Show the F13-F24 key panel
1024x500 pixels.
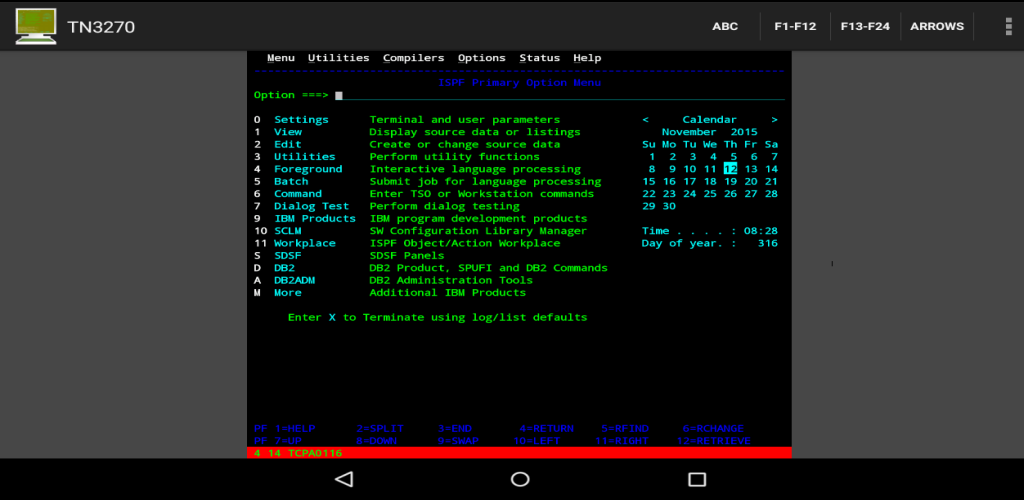pos(866,27)
